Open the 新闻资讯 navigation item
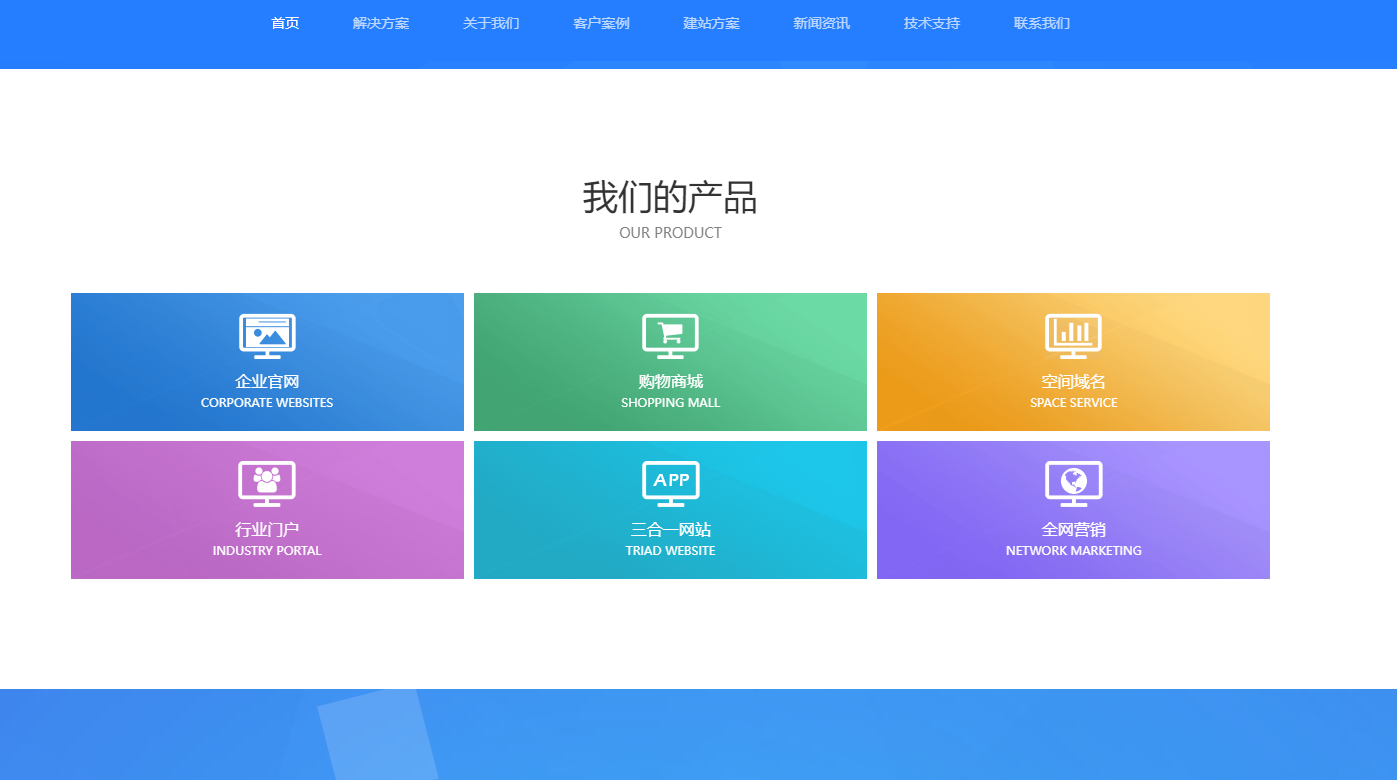Image resolution: width=1397 pixels, height=780 pixels. (x=821, y=23)
